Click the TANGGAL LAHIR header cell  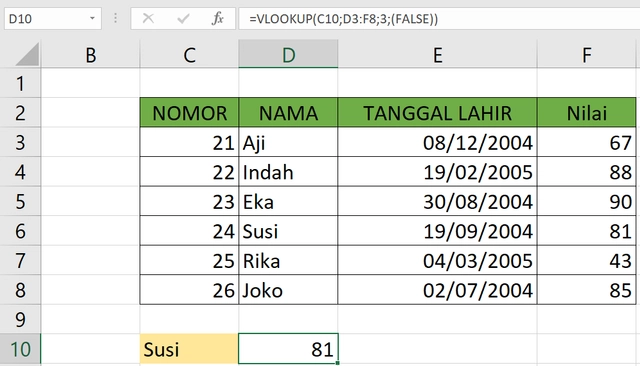pyautogui.click(x=438, y=113)
